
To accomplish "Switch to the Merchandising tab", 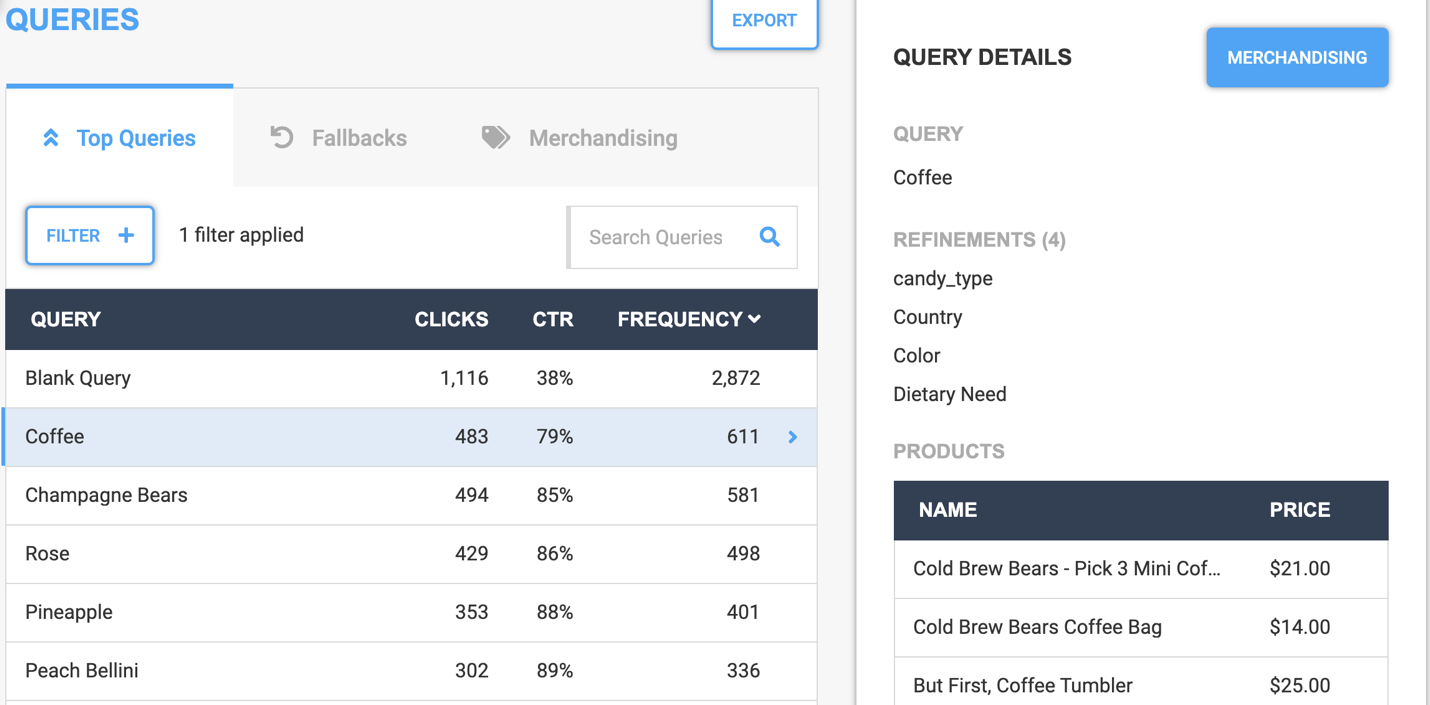I will click(x=580, y=138).
